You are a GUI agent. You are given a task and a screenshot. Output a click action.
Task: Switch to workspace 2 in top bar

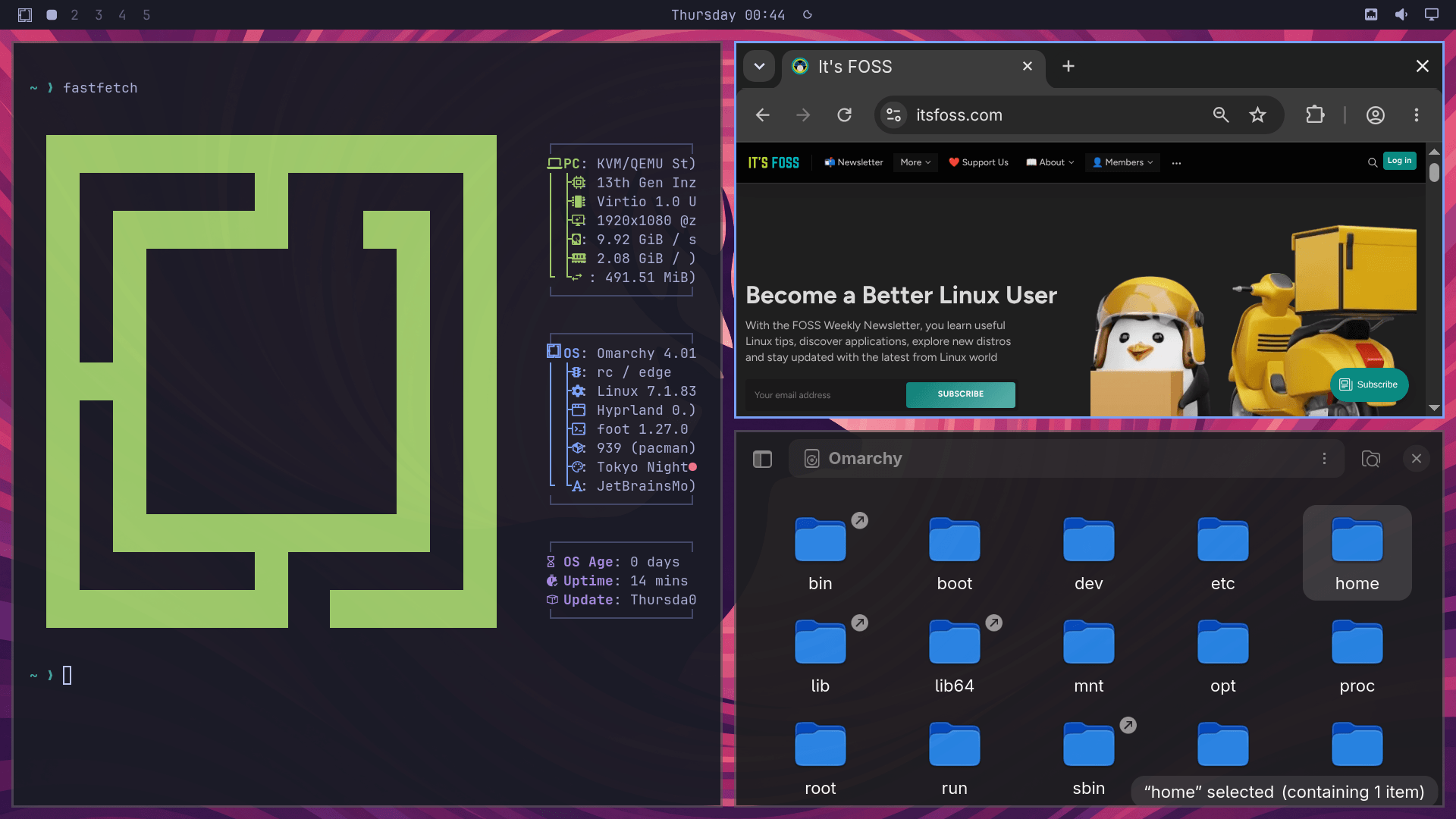tap(74, 14)
